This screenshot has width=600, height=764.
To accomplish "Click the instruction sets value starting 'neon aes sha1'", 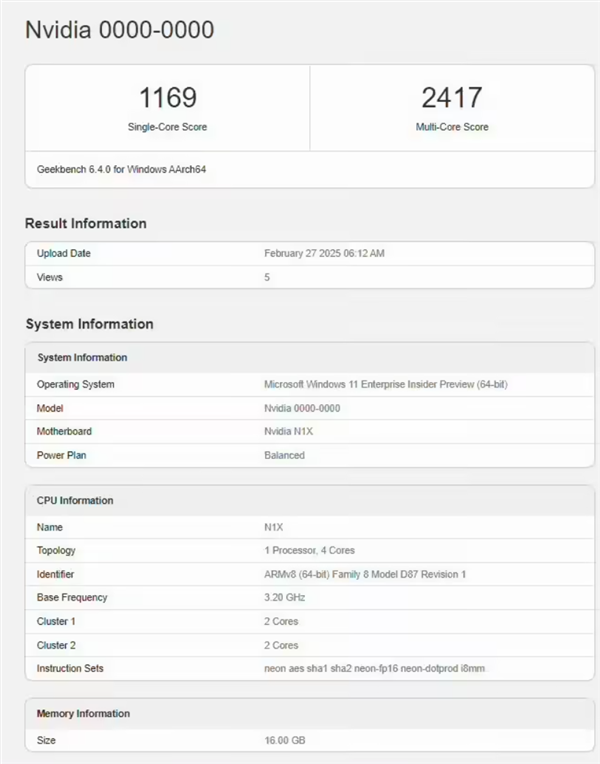I will pyautogui.click(x=374, y=668).
